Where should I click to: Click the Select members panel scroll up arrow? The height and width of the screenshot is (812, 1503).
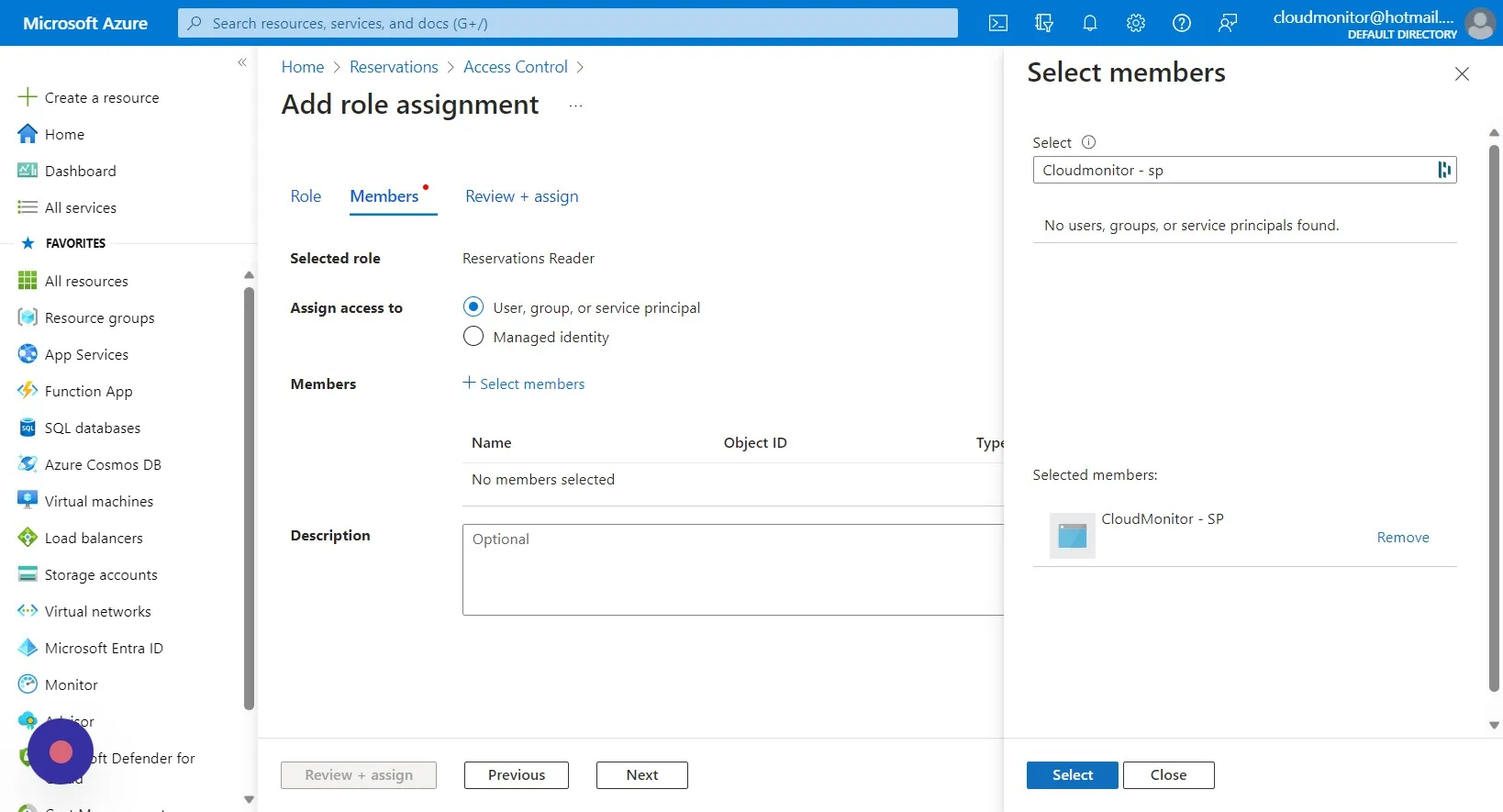(x=1494, y=133)
